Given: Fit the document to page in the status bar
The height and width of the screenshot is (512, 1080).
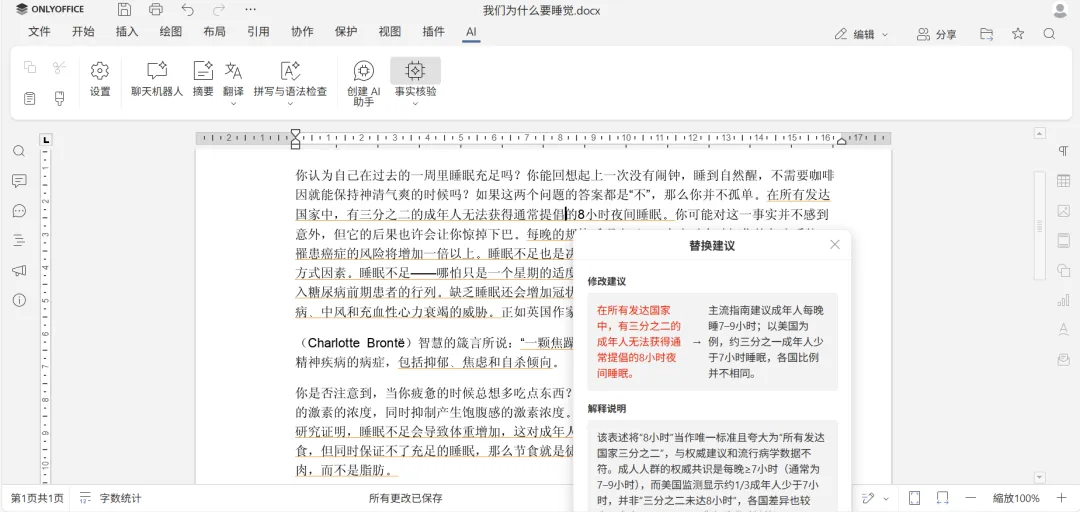Looking at the screenshot, I should (915, 498).
